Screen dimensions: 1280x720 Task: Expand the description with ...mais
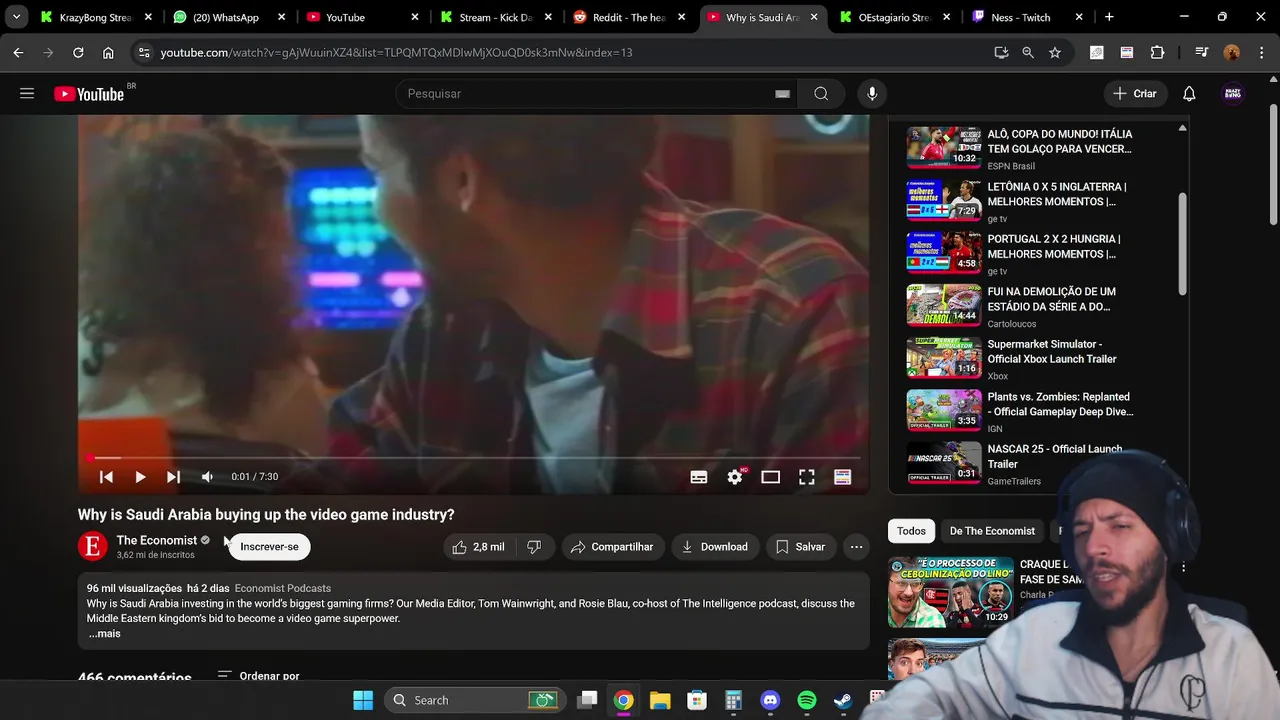pos(104,634)
